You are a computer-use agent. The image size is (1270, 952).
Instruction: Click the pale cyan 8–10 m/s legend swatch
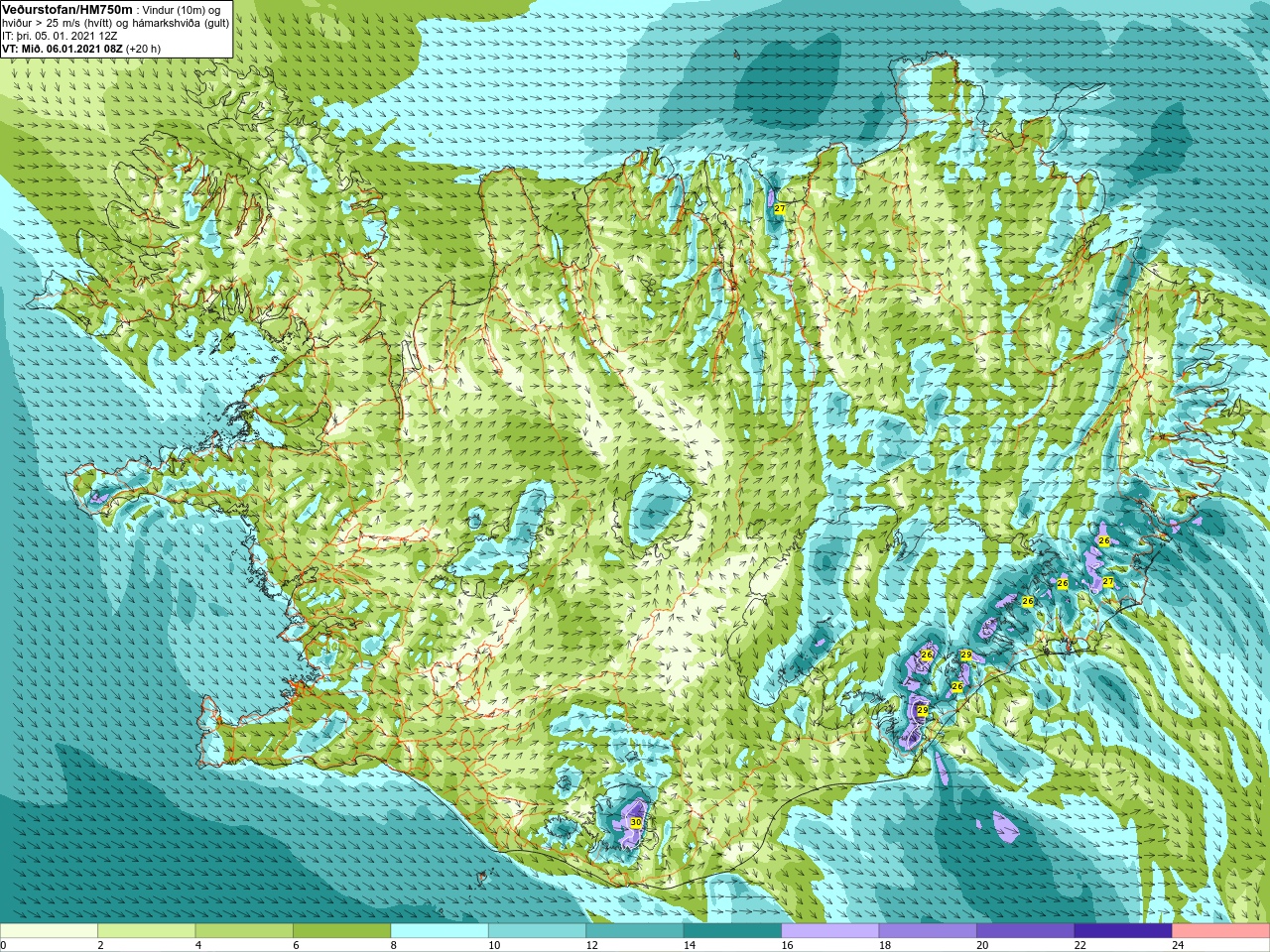[x=440, y=931]
